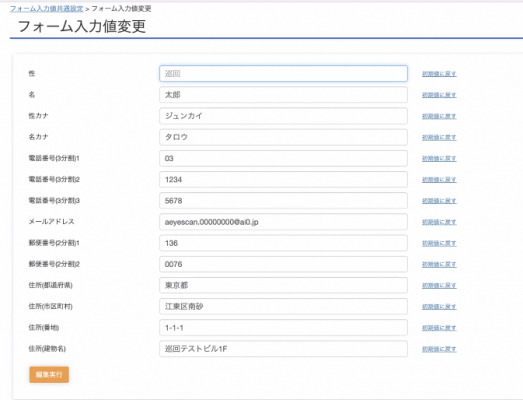Select the address number field 1-1-1
523x400 pixels.
(x=283, y=328)
